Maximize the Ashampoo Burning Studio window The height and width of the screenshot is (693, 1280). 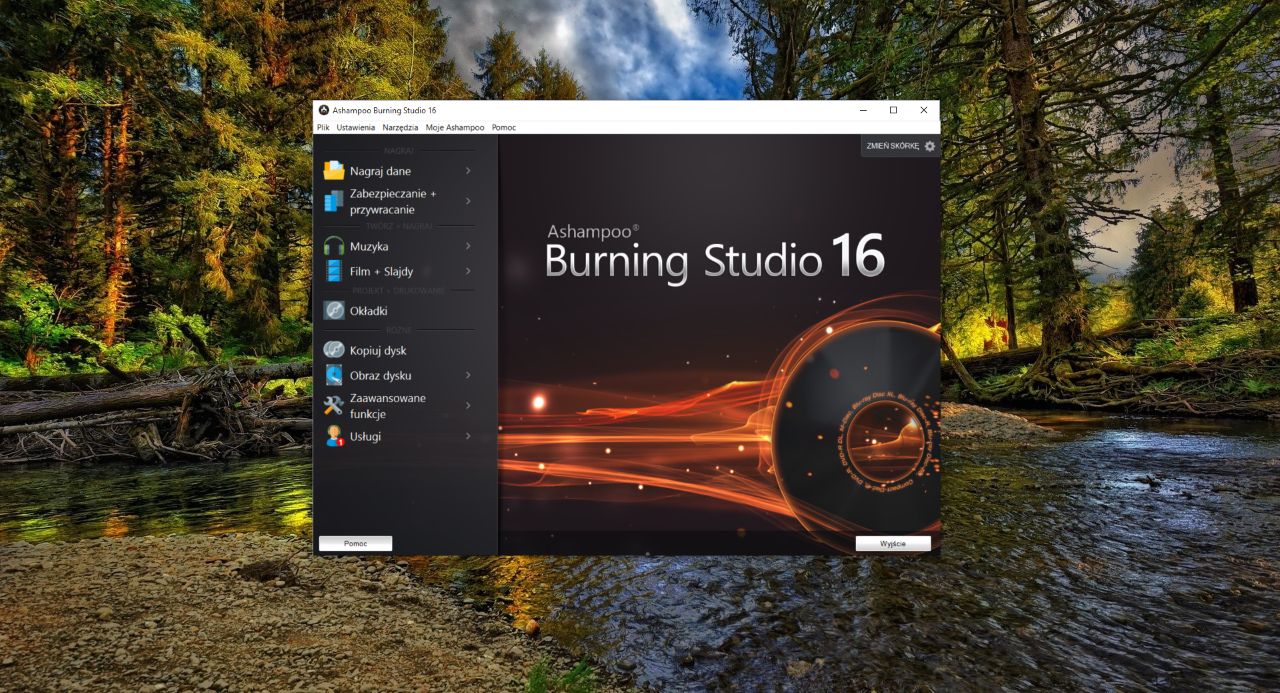(x=893, y=110)
